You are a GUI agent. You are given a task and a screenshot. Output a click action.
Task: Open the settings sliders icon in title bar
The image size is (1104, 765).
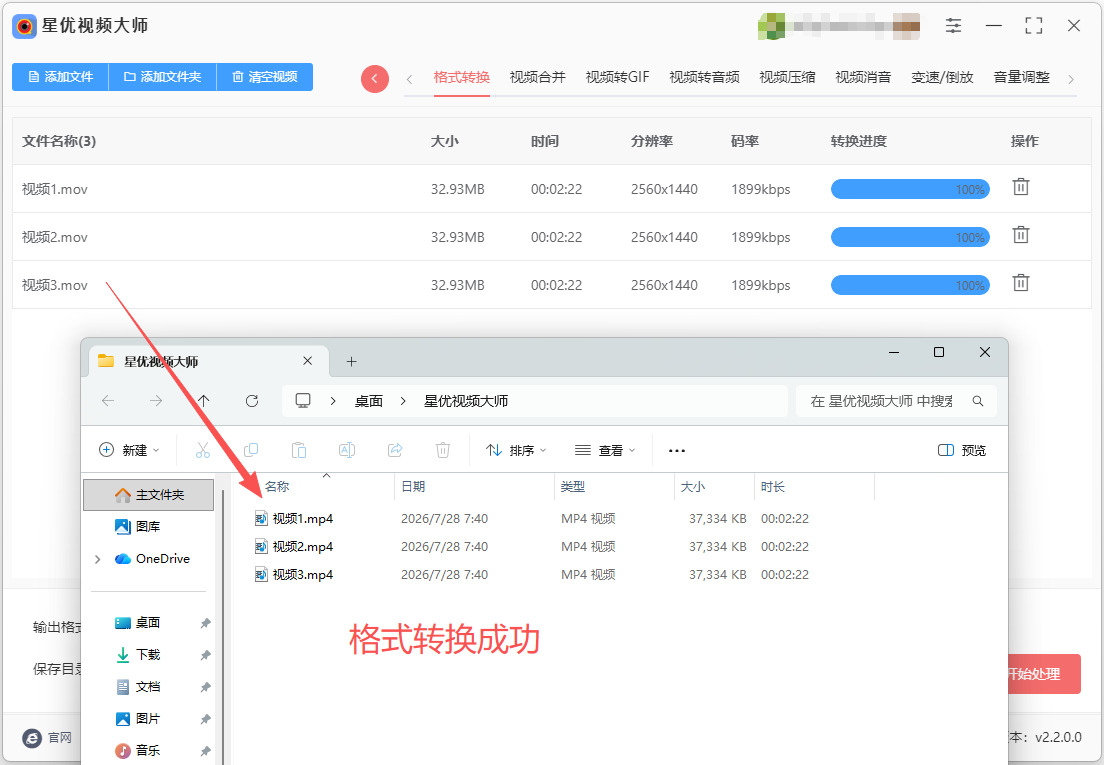pyautogui.click(x=953, y=26)
